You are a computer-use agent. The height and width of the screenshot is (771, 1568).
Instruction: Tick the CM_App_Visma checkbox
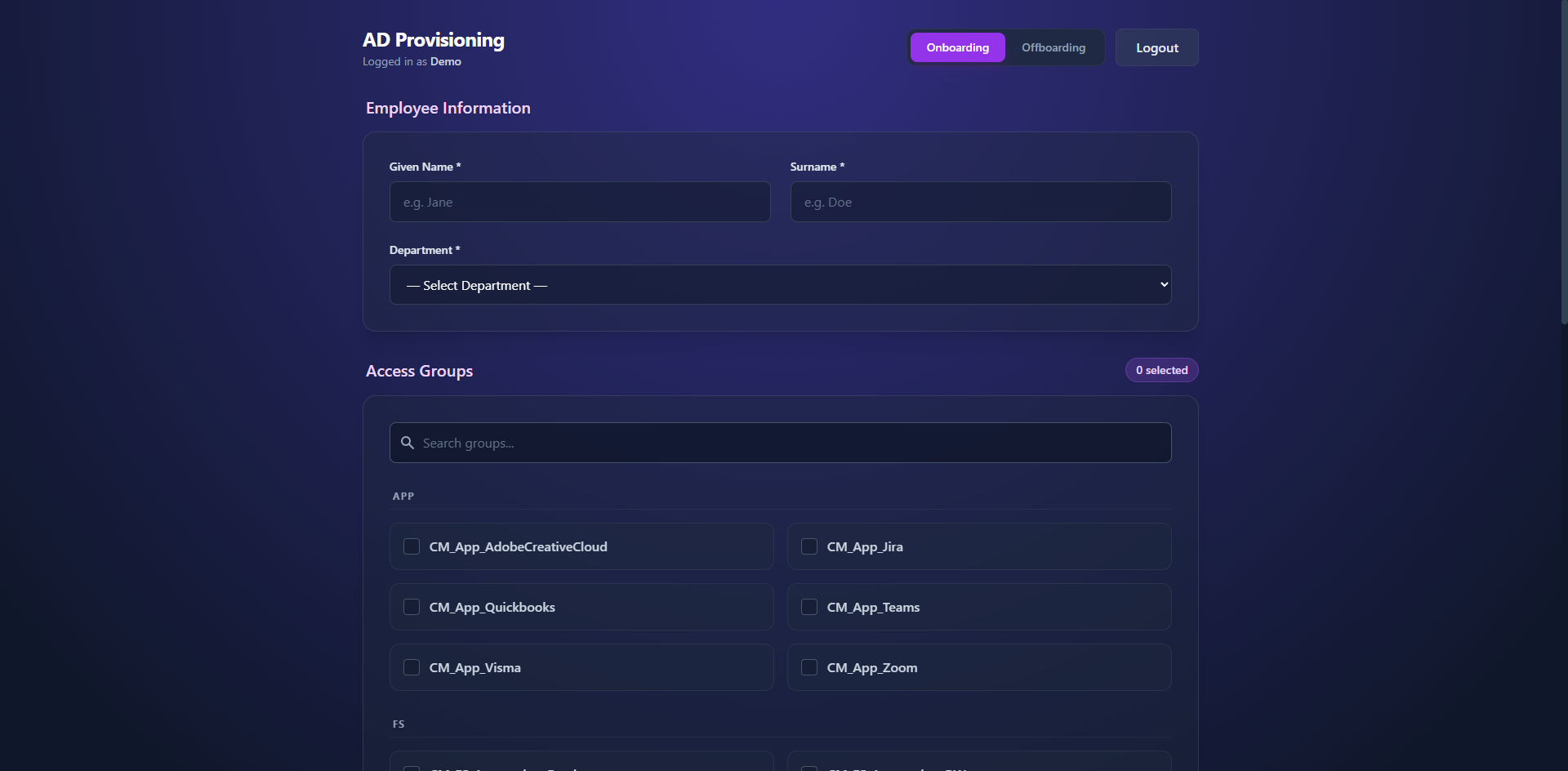412,666
